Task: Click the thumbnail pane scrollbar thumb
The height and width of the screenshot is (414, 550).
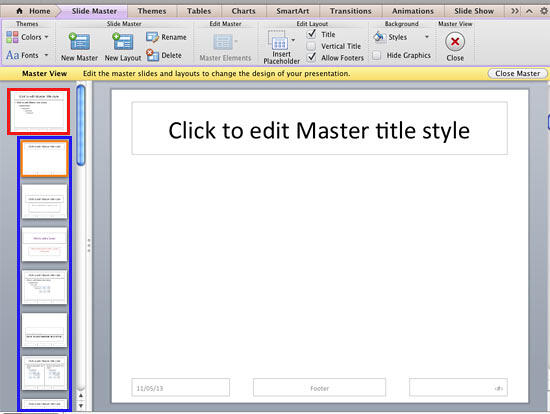Action: pos(81,125)
